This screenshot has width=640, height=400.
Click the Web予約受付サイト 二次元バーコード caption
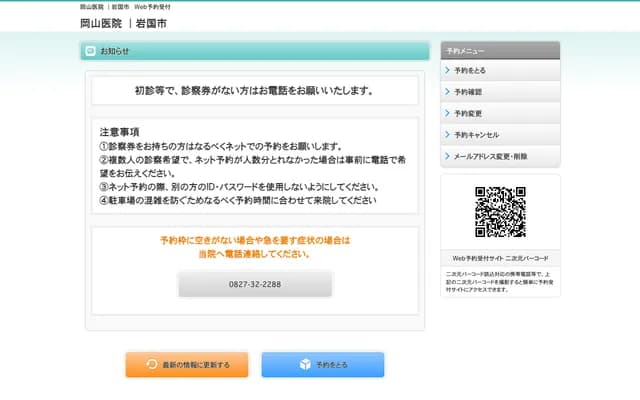tap(500, 258)
